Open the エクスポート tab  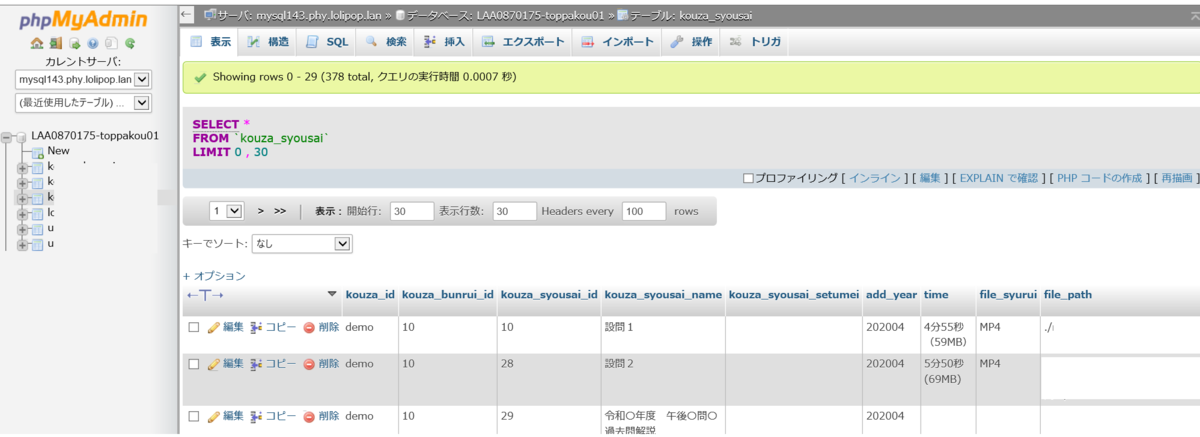[524, 42]
